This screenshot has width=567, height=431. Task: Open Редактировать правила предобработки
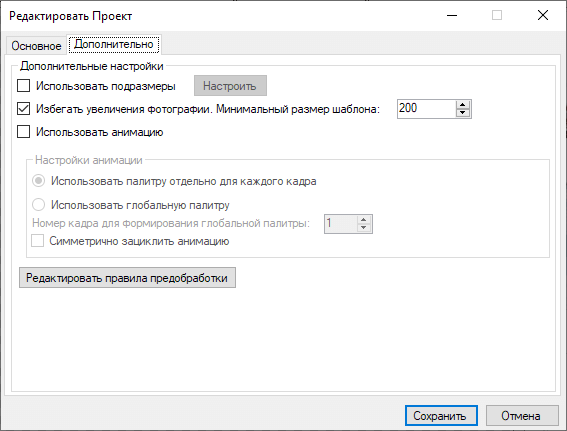pyautogui.click(x=127, y=278)
